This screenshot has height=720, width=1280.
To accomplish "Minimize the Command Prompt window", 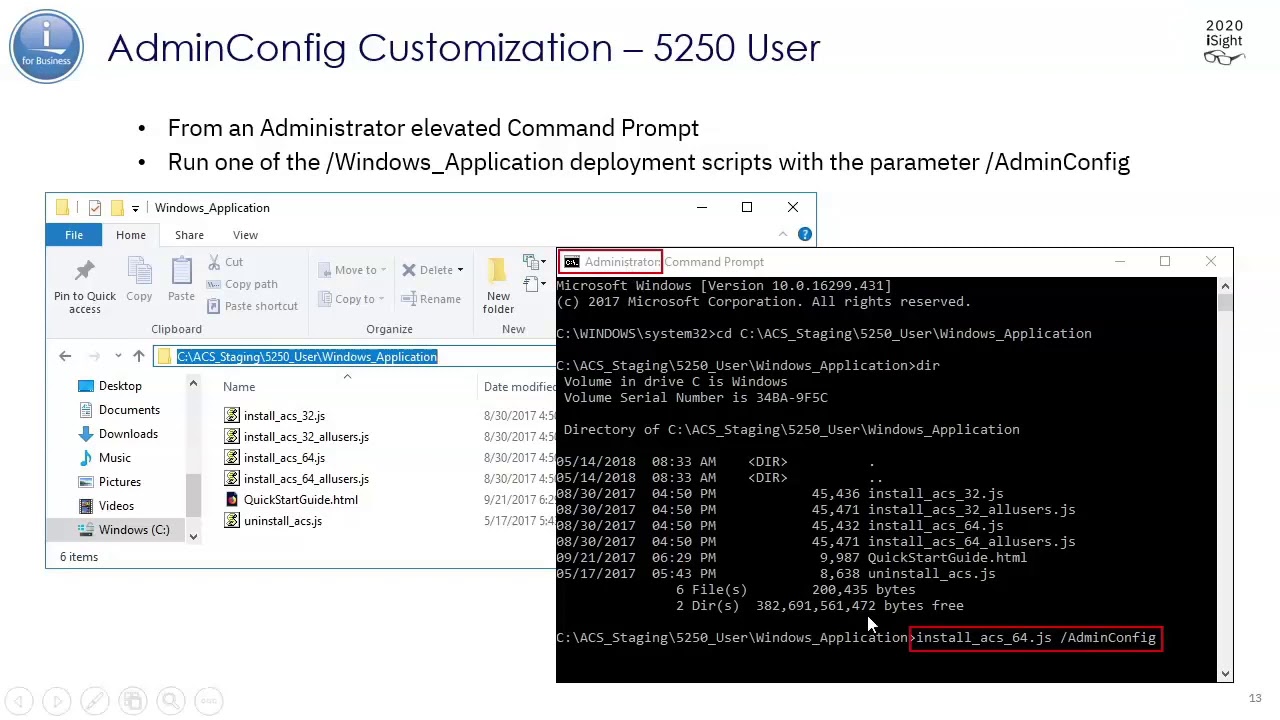I will [1120, 262].
